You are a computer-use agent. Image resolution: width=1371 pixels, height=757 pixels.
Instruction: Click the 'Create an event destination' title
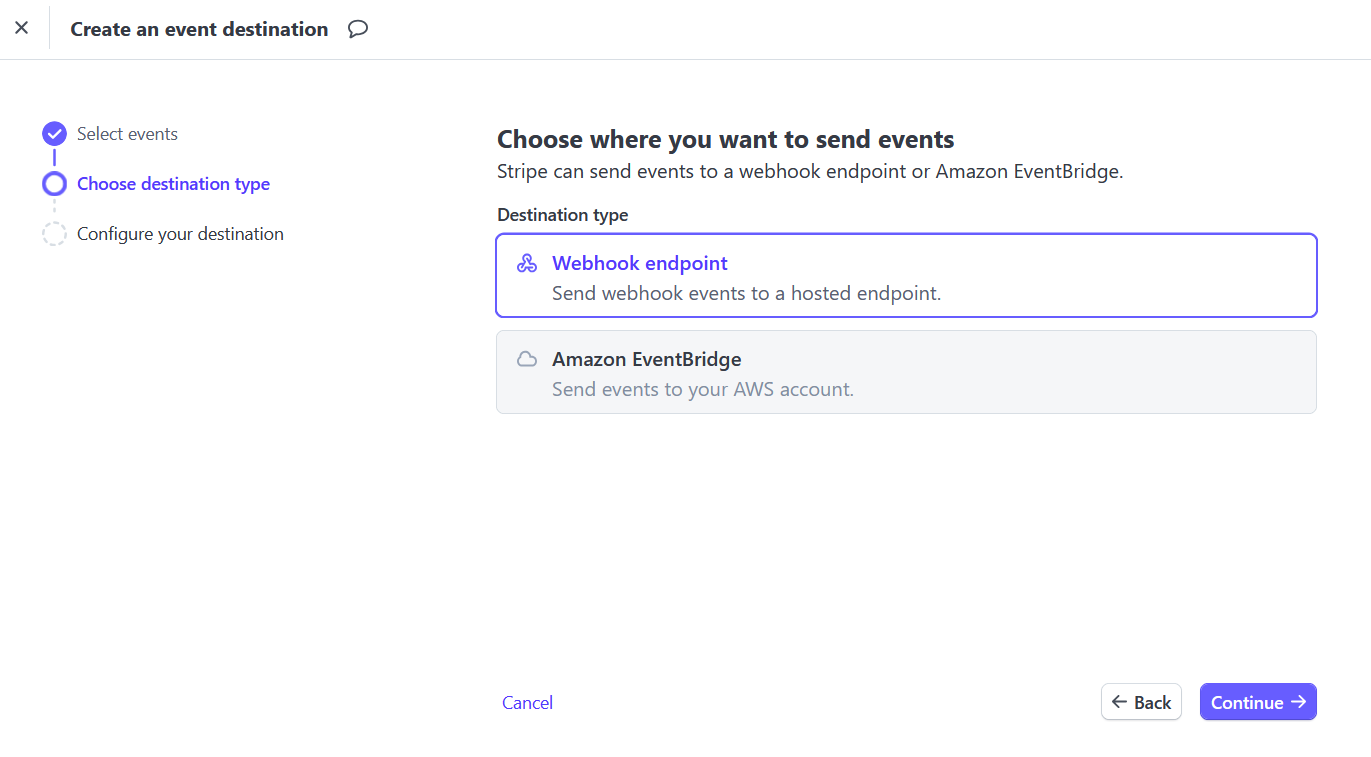point(199,29)
